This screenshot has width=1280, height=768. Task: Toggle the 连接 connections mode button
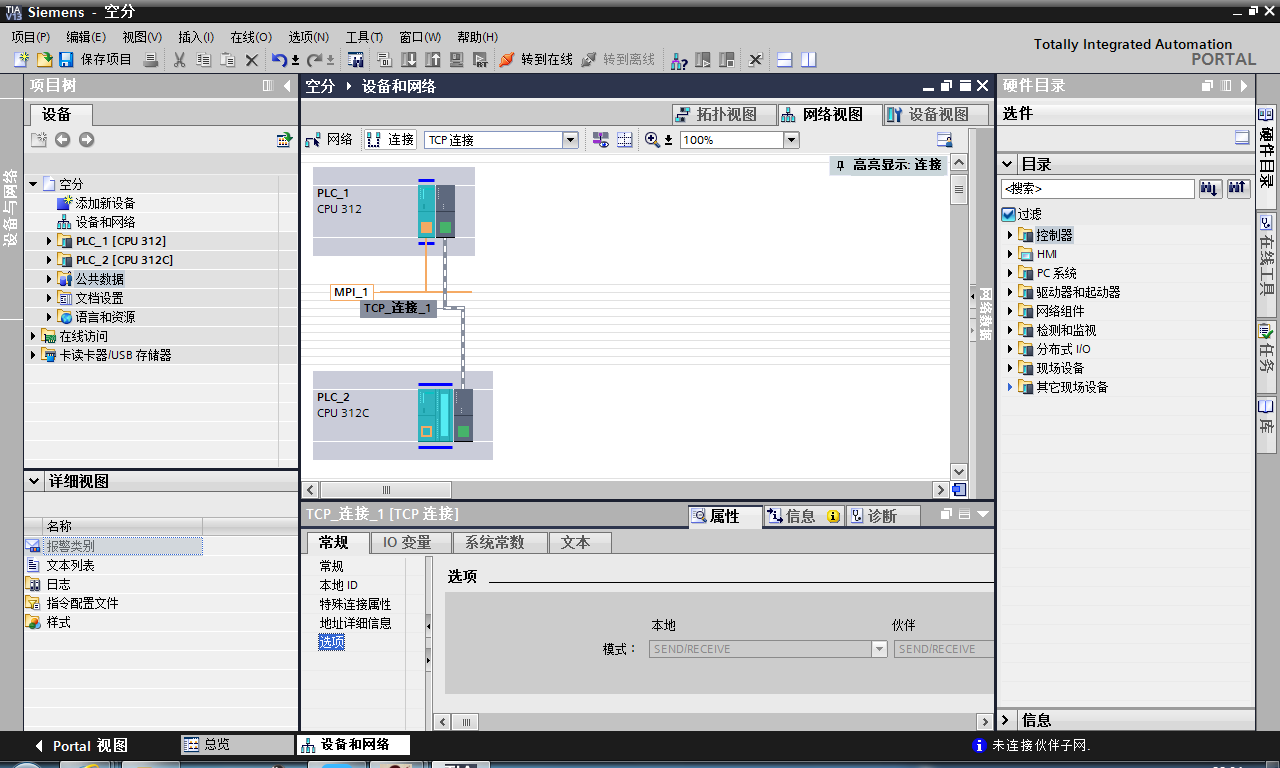click(390, 140)
